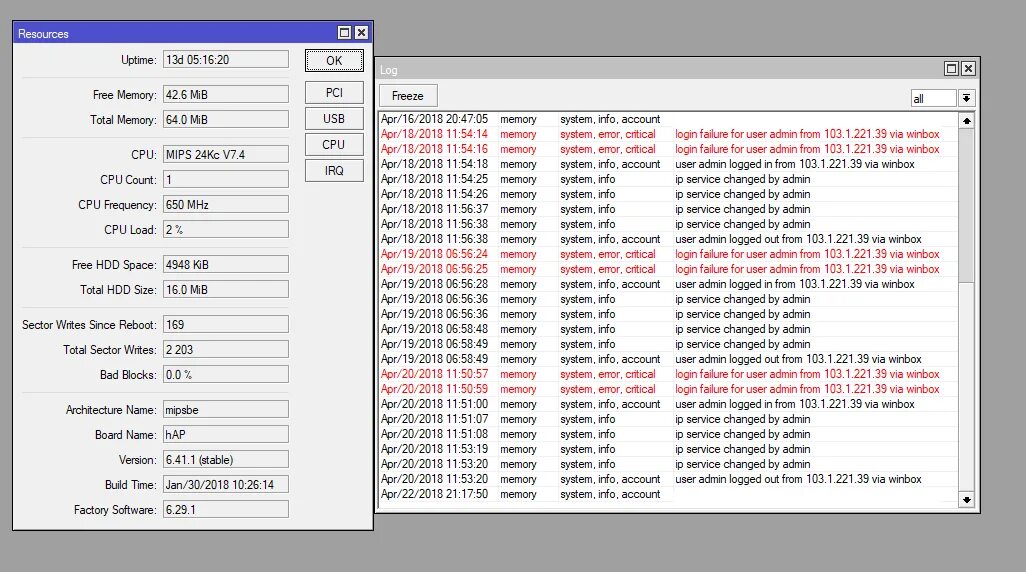Select logged out entry on Apr/18/2018
The width and height of the screenshot is (1026, 572).
tap(669, 240)
